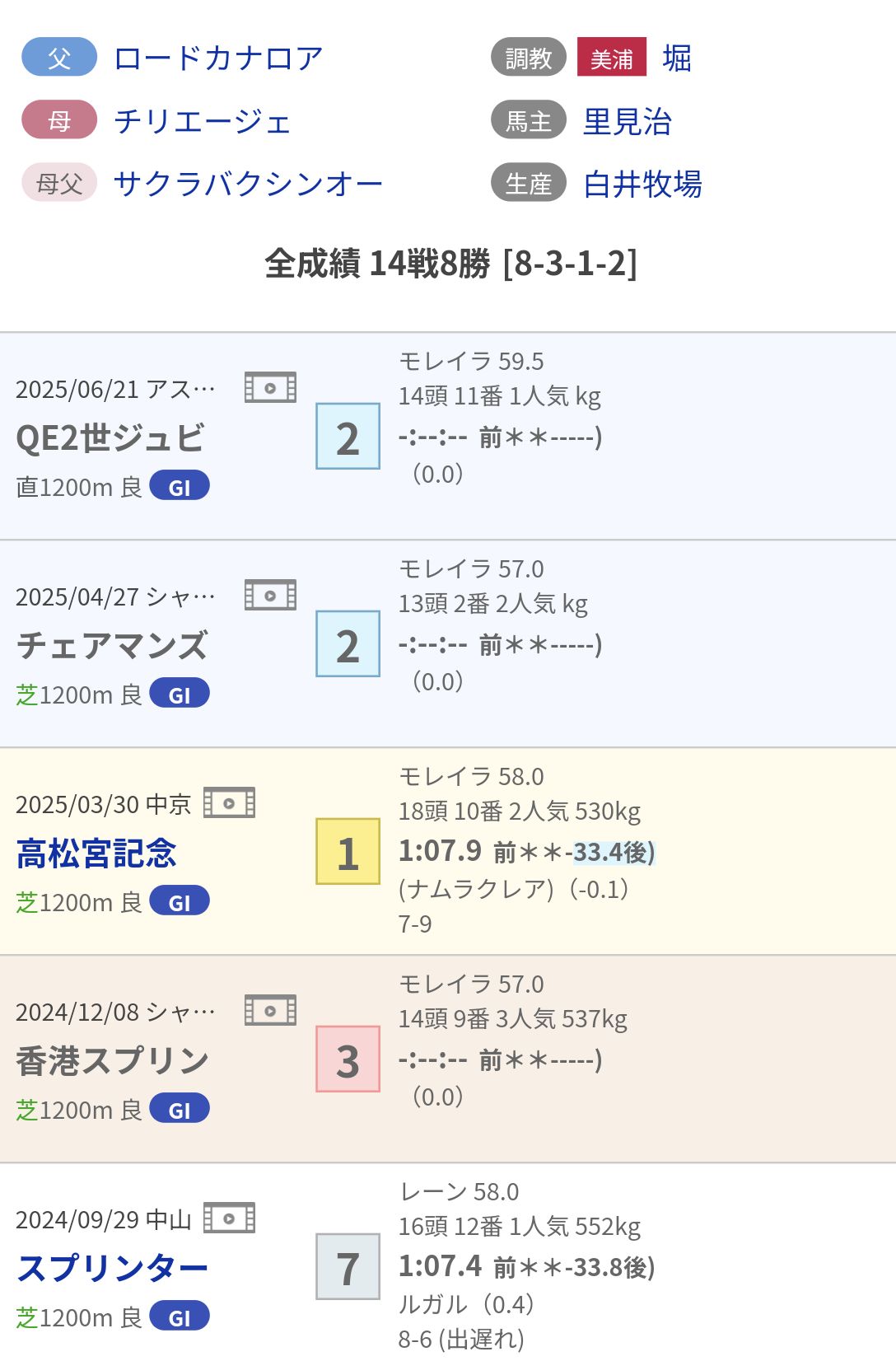Play video for 2024/09/29 中山 race
896x1361 pixels.
pyautogui.click(x=229, y=1218)
